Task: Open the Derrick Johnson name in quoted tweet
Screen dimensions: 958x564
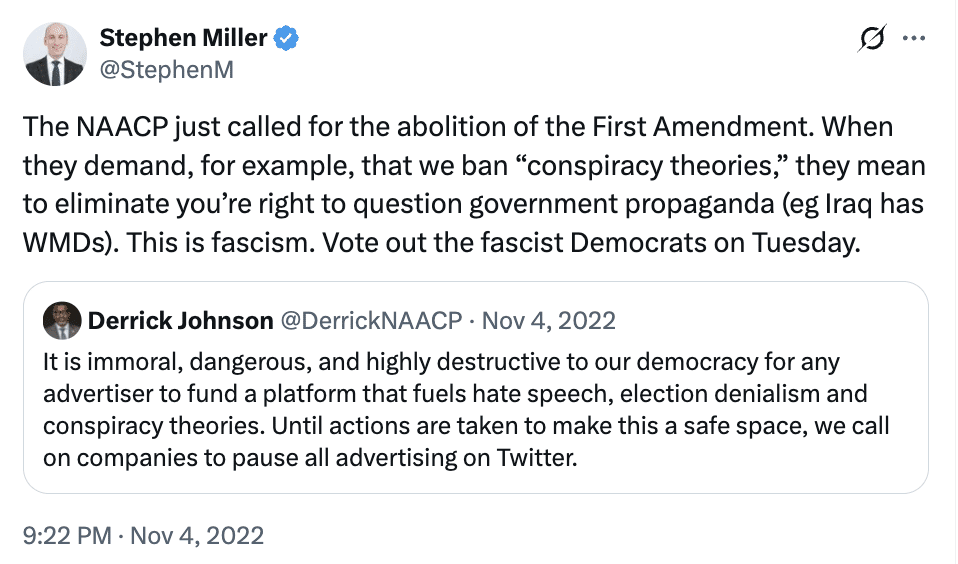Action: (180, 321)
